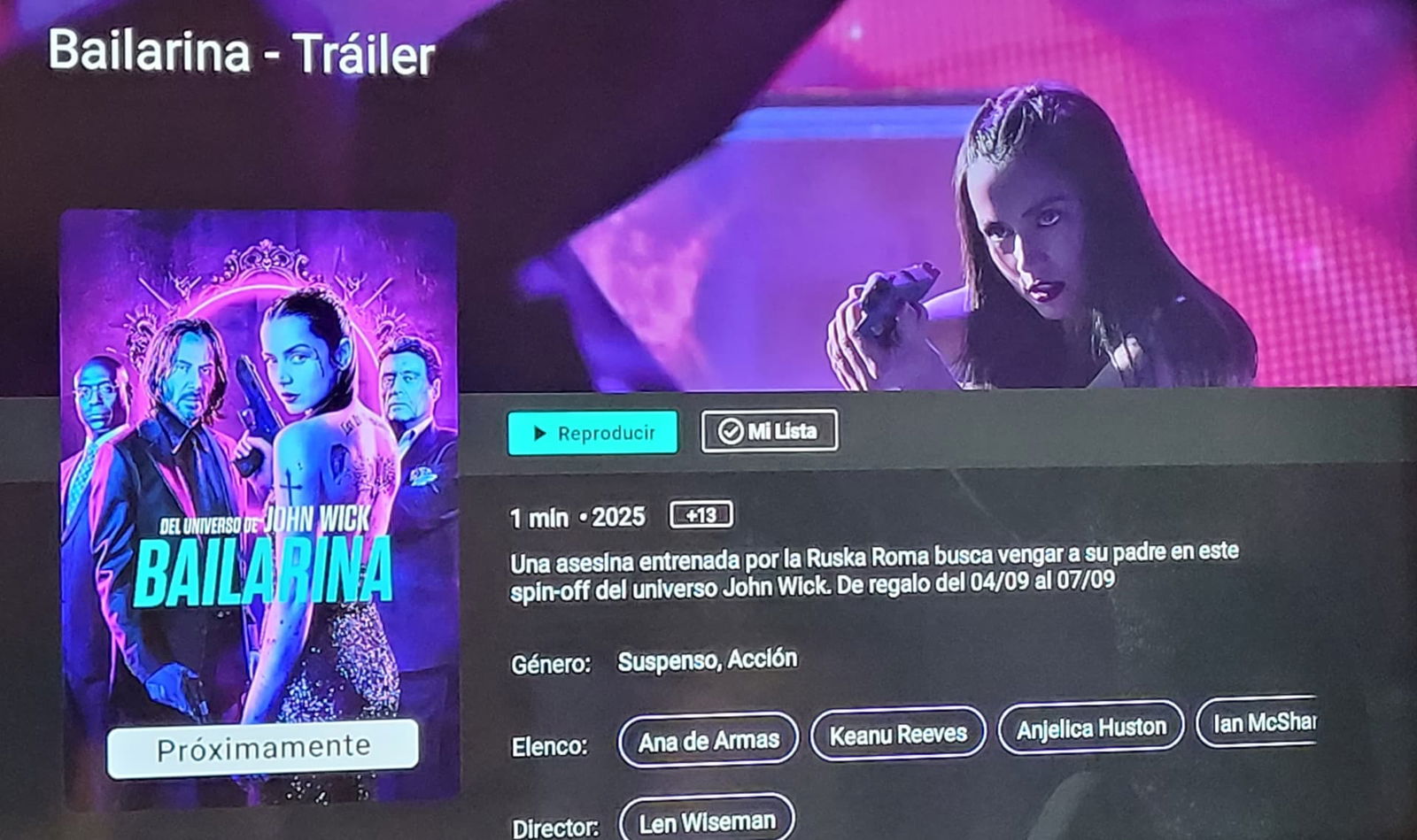Click the Director label

tap(555, 828)
